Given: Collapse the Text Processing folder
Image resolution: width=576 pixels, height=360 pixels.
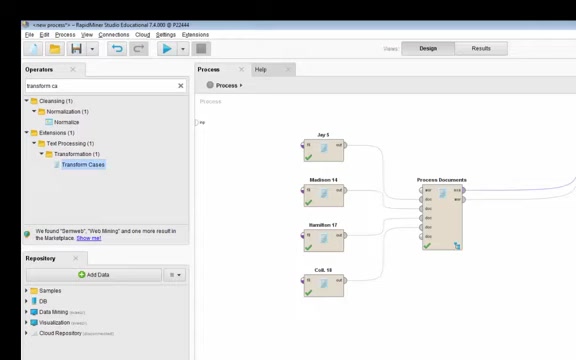Looking at the screenshot, I should [34, 143].
